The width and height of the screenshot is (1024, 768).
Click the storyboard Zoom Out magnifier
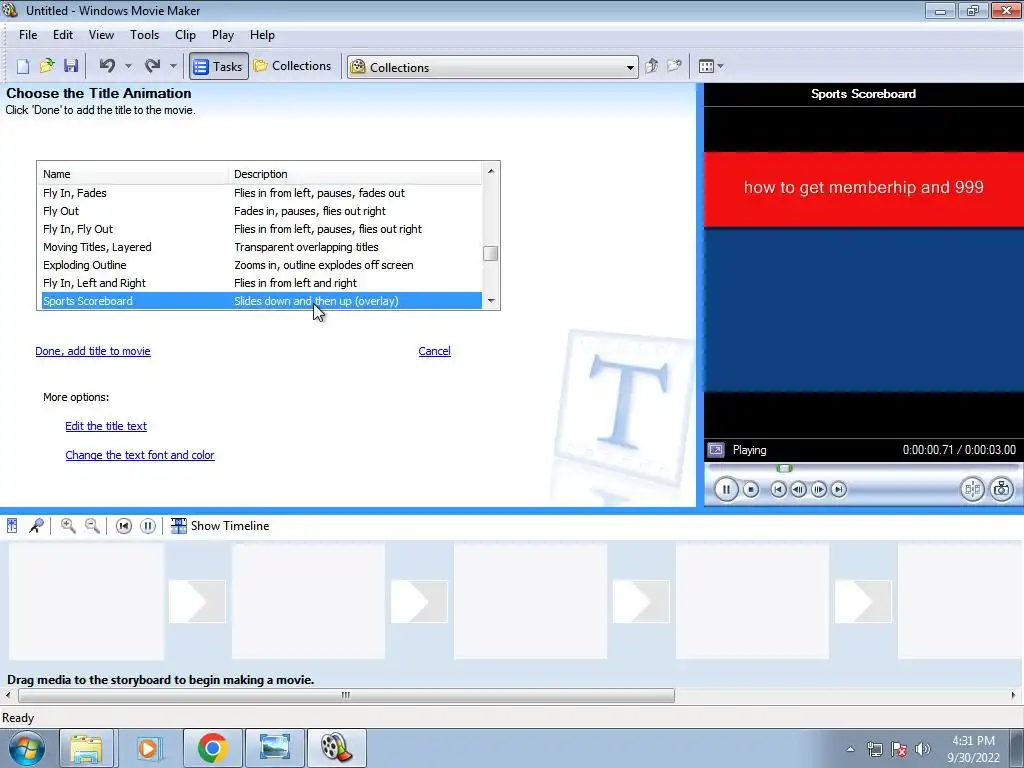(x=92, y=526)
